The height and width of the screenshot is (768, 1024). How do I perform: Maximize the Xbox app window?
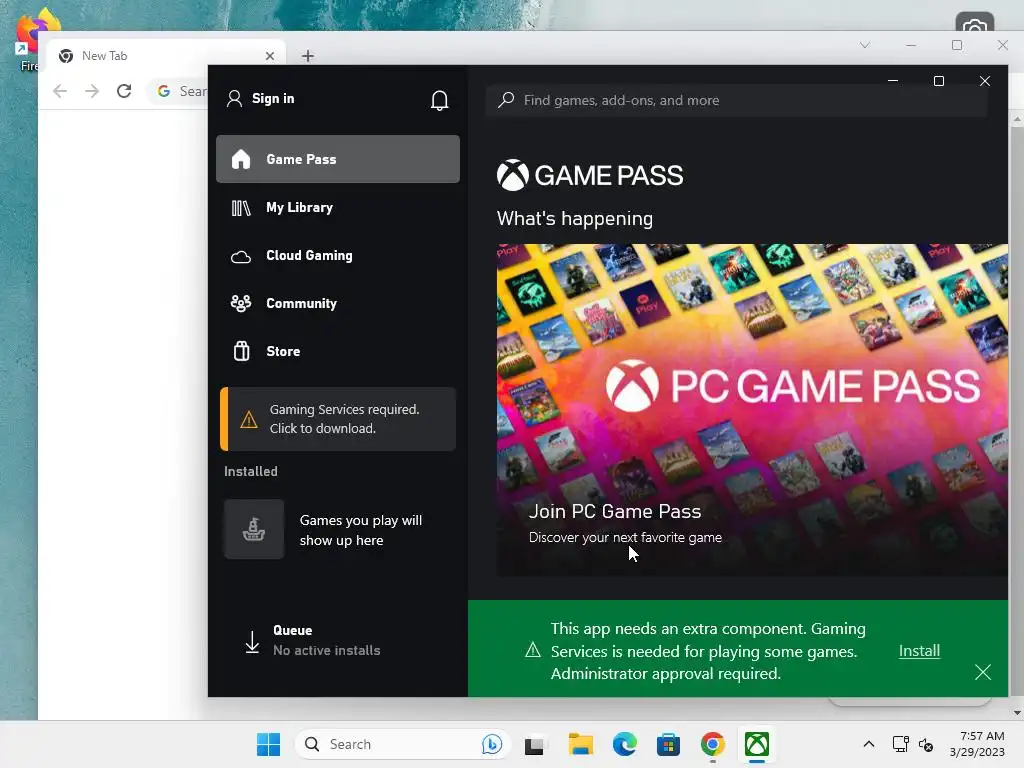pos(938,81)
